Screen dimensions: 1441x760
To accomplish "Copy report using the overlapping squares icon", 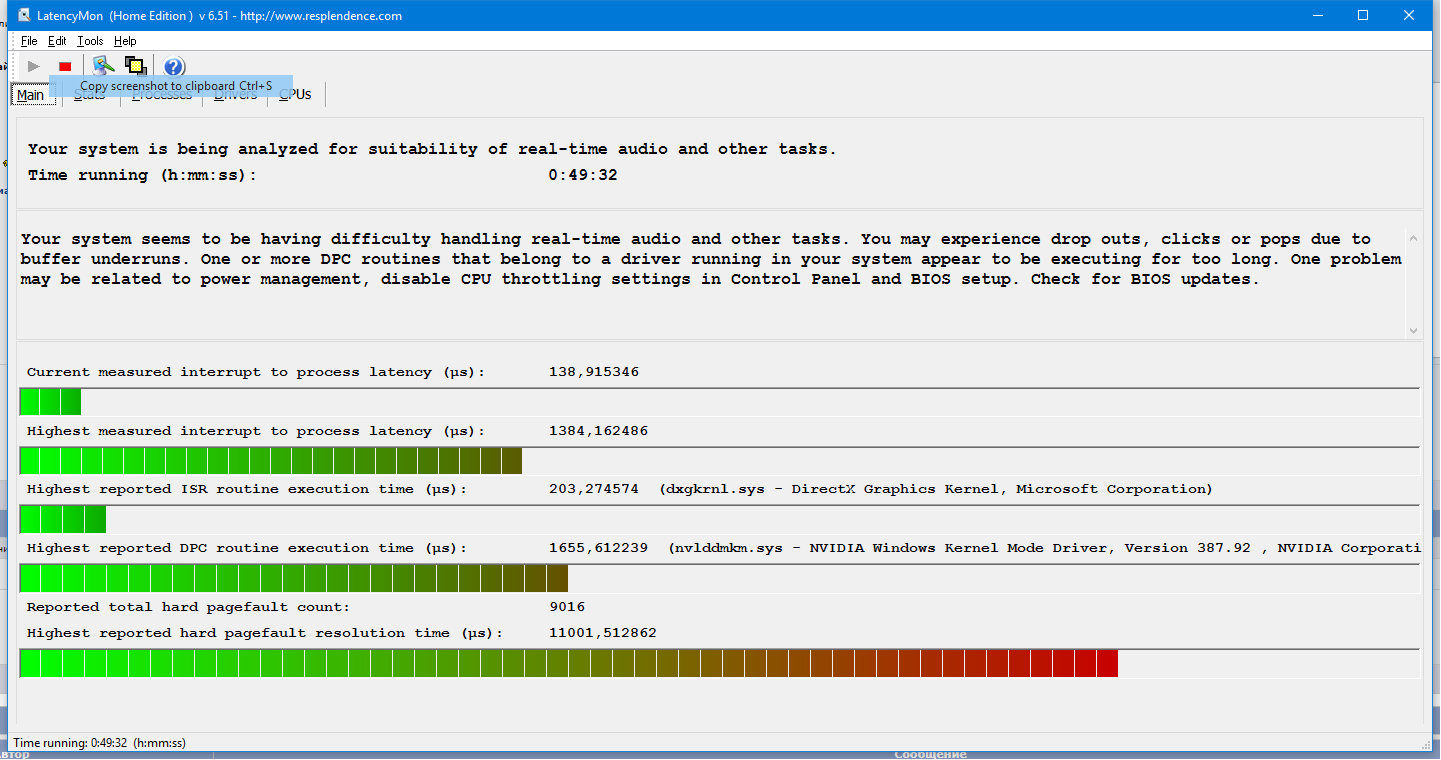I will click(135, 66).
